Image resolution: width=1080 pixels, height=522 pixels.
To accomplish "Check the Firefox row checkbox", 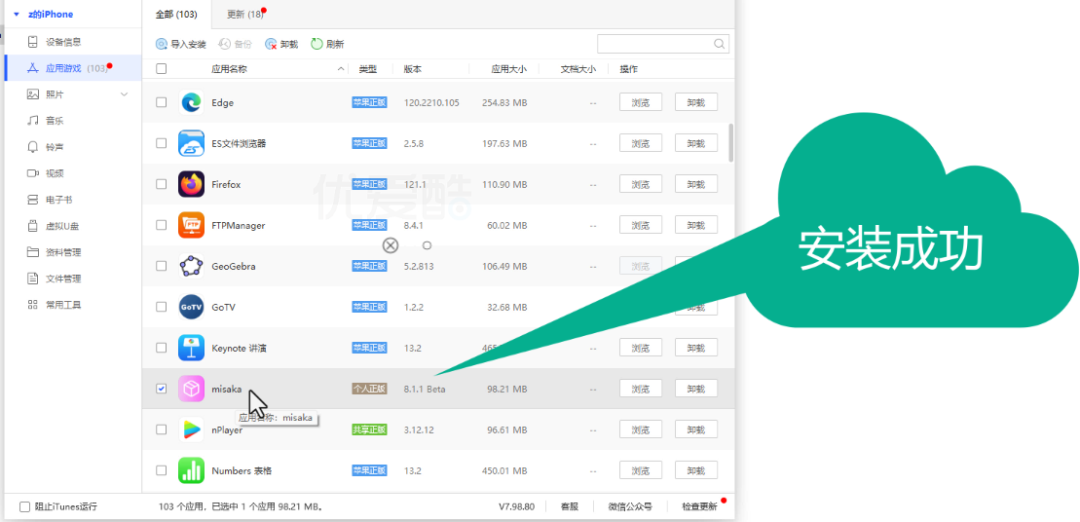I will click(161, 185).
